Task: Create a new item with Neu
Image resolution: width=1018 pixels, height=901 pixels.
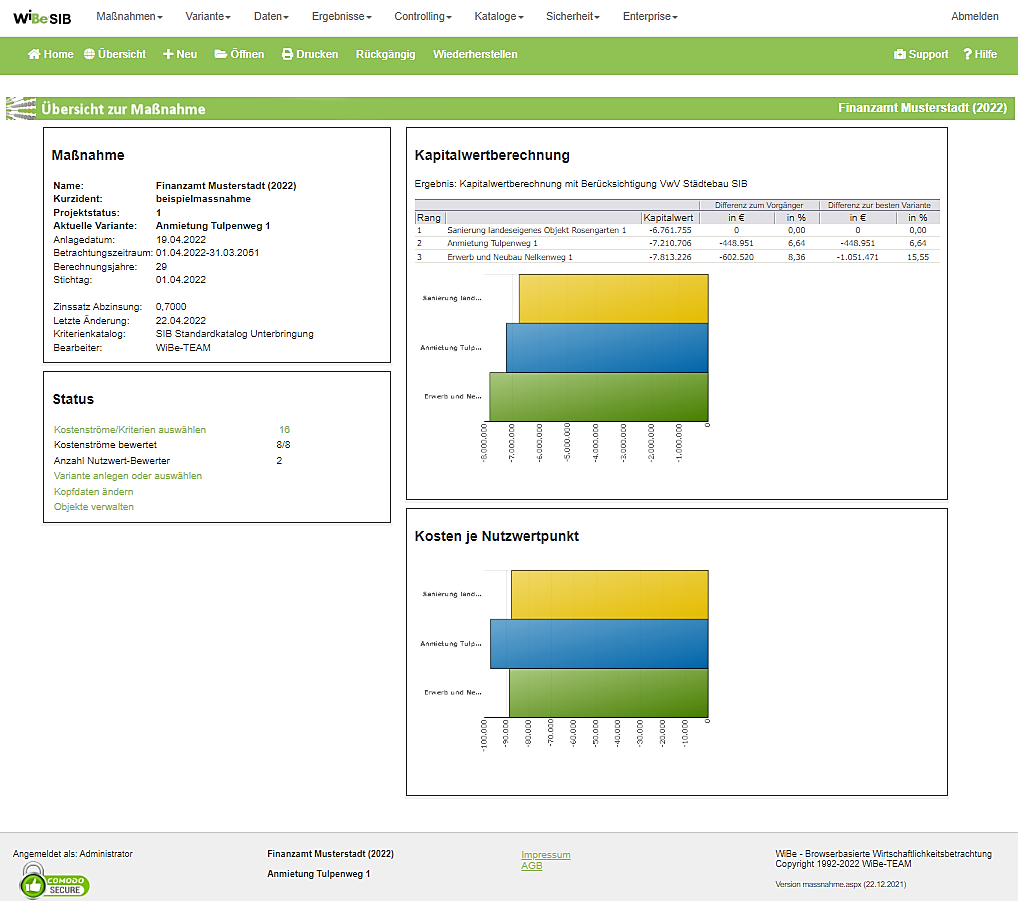Action: [180, 54]
